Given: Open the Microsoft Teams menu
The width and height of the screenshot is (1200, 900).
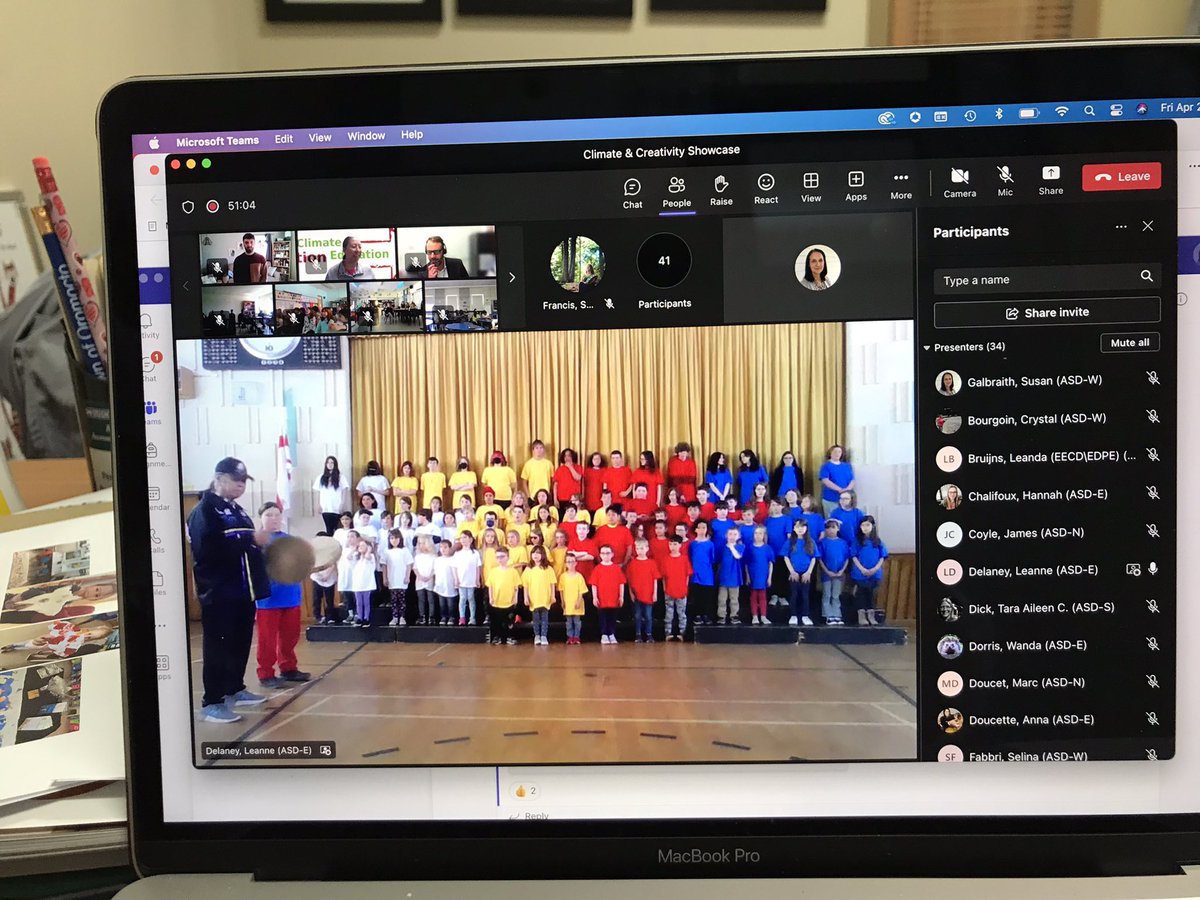Looking at the screenshot, I should pyautogui.click(x=217, y=141).
